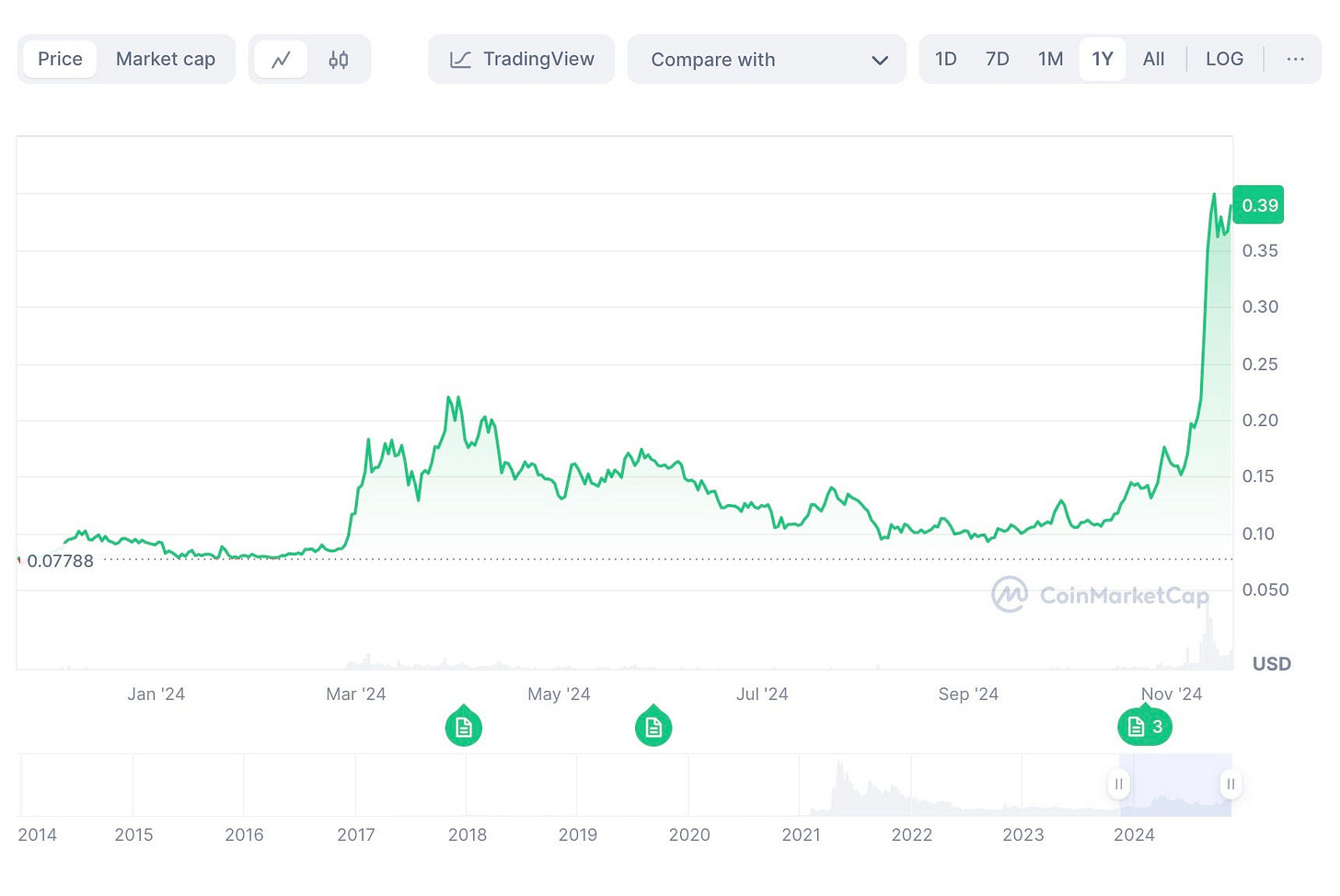The width and height of the screenshot is (1340, 896).
Task: Click the 0.20 y-axis label
Action: point(1260,420)
